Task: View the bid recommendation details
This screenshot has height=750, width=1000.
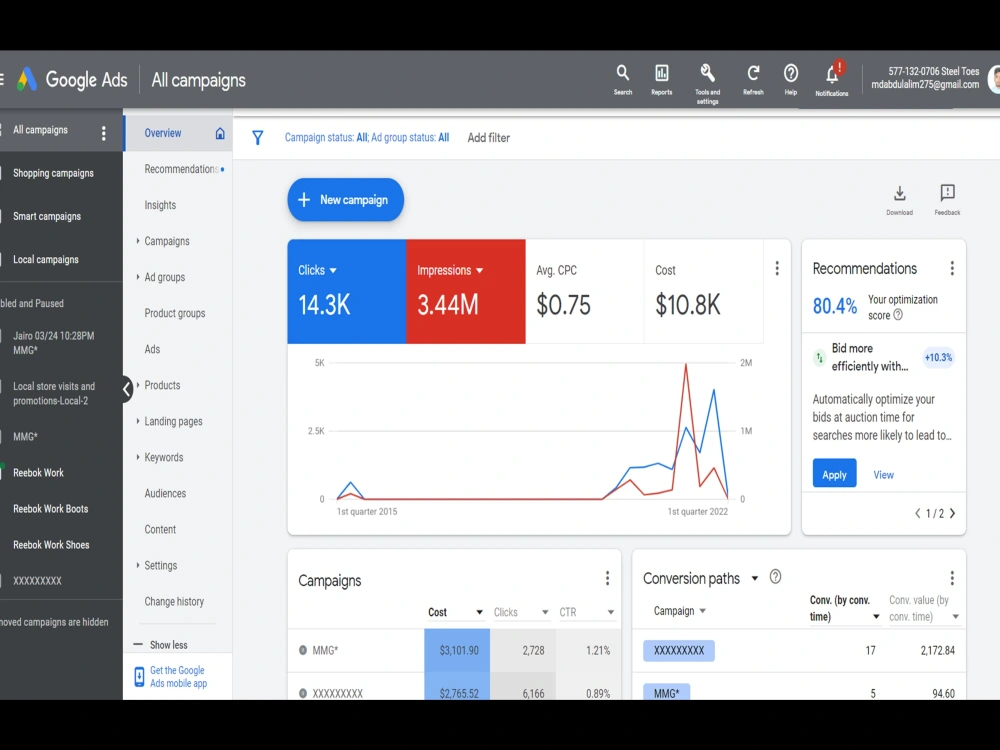Action: click(x=883, y=474)
